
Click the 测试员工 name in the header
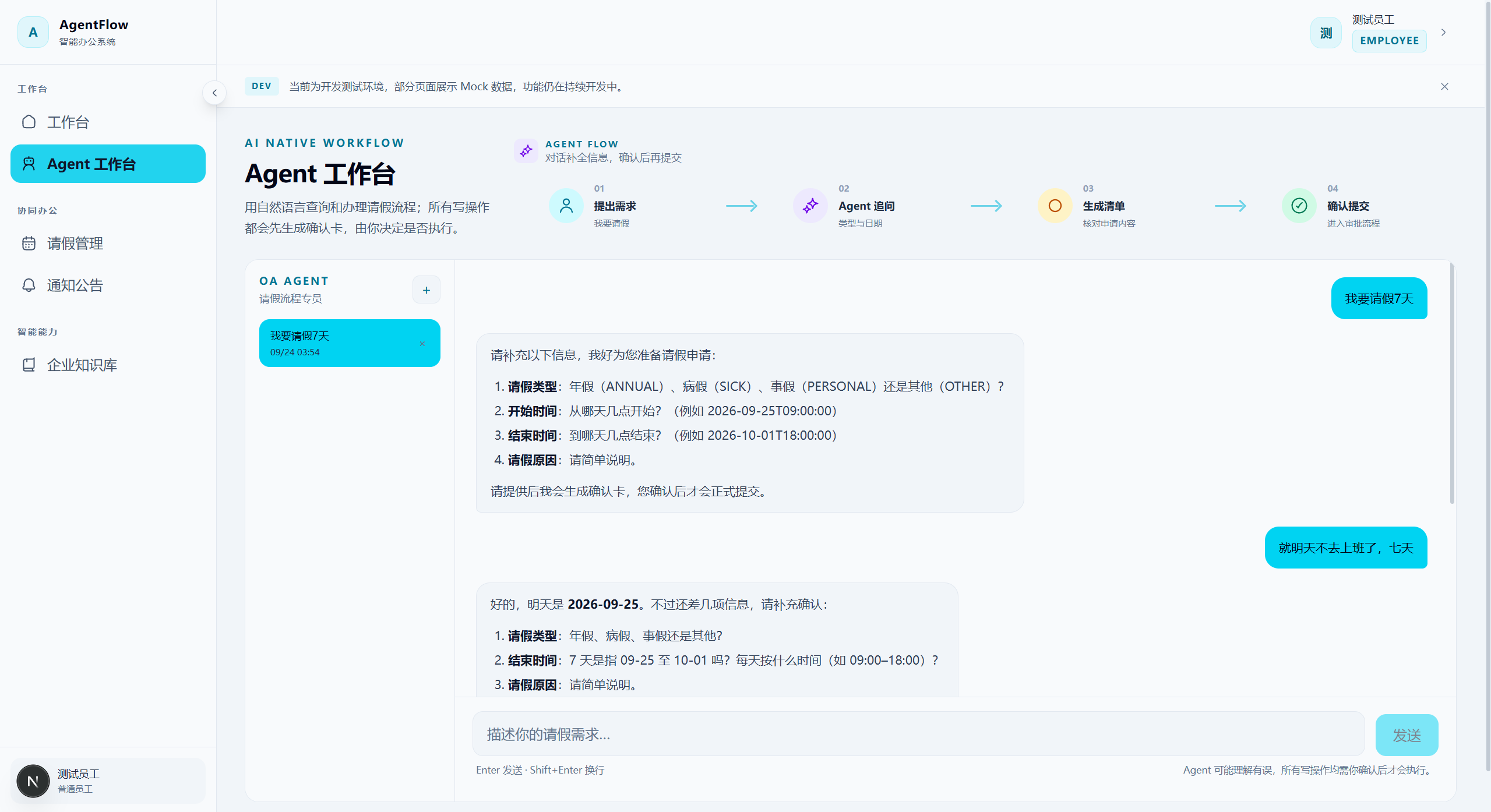(x=1373, y=19)
